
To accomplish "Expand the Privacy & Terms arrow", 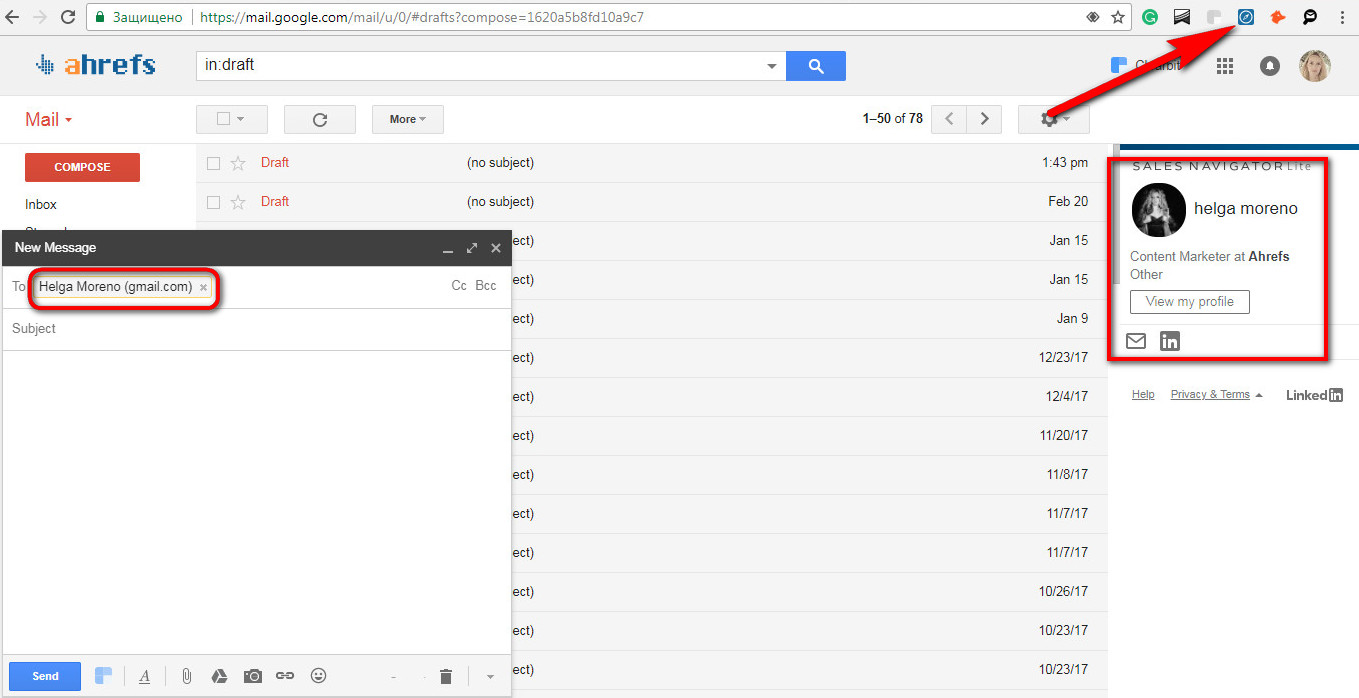I will (x=1259, y=395).
